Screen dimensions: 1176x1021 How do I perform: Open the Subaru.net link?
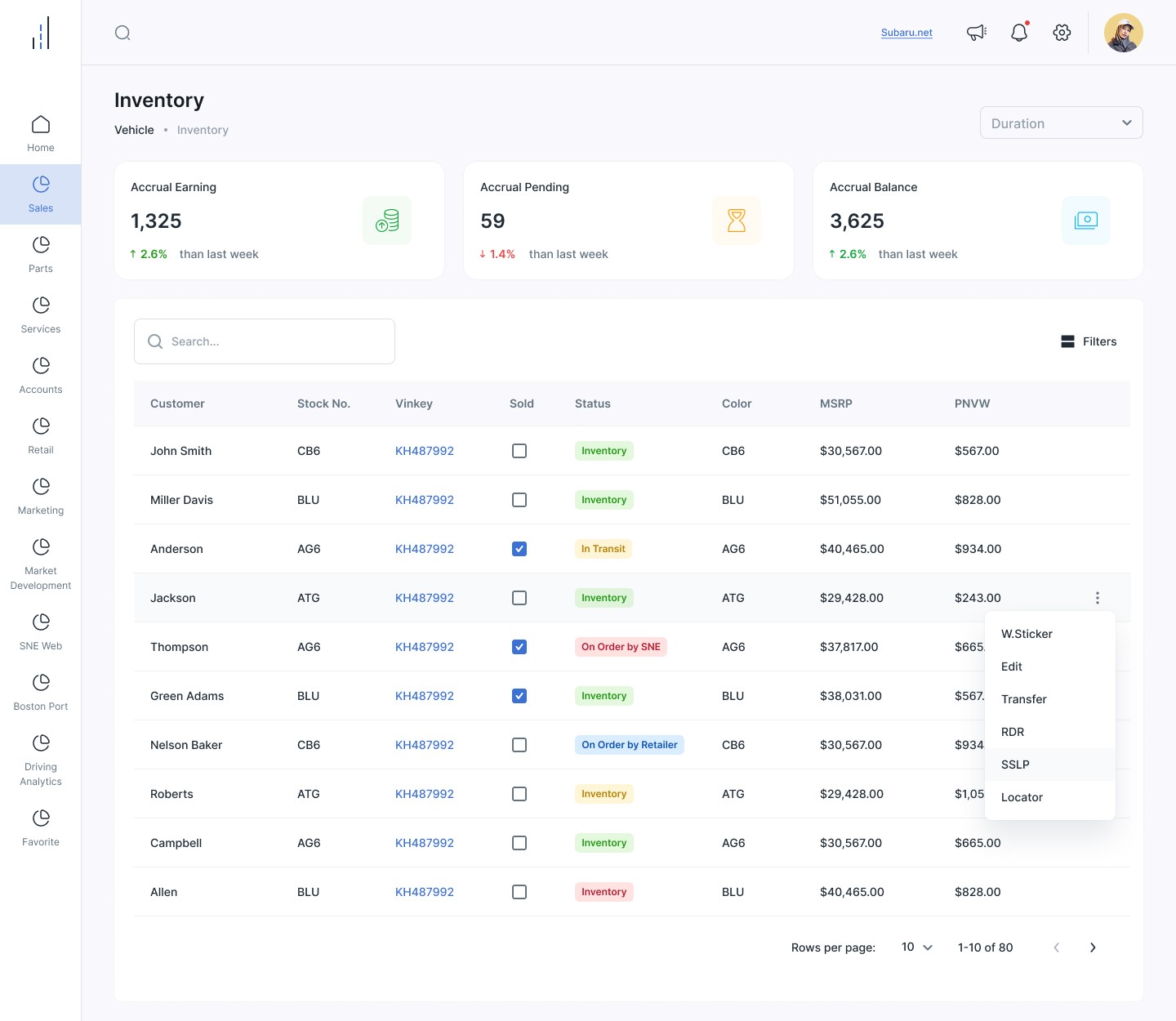tap(906, 33)
